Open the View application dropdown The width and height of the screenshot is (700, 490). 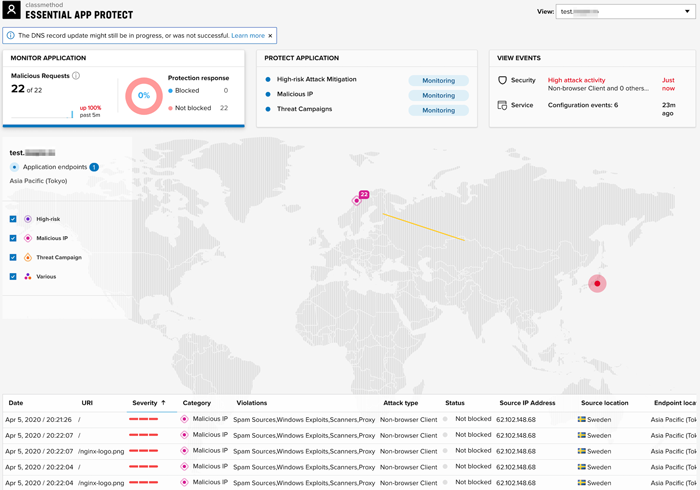[624, 12]
